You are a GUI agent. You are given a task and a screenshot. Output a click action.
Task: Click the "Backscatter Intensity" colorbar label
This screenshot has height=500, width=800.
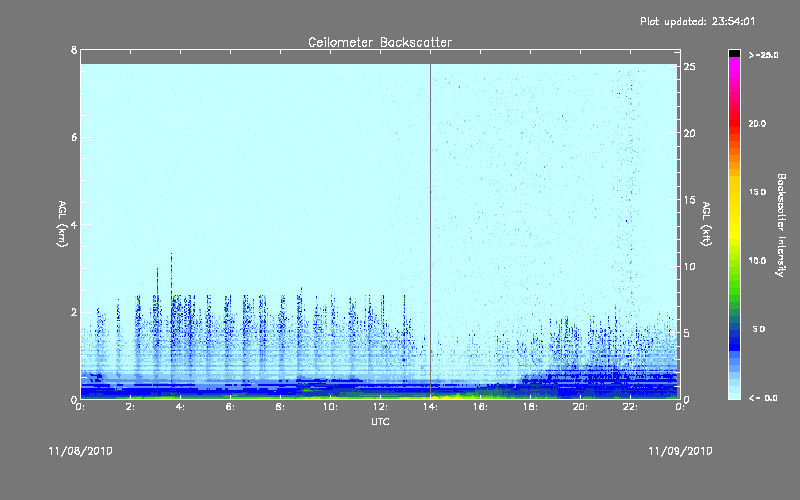781,225
